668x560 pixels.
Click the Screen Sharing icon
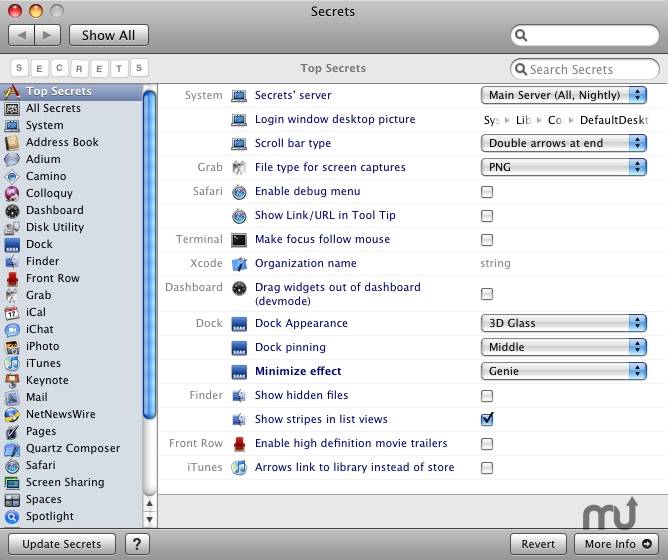click(12, 483)
